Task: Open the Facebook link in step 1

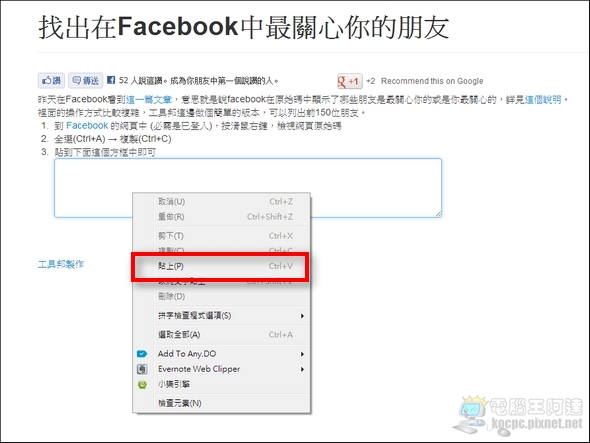Action: point(87,126)
